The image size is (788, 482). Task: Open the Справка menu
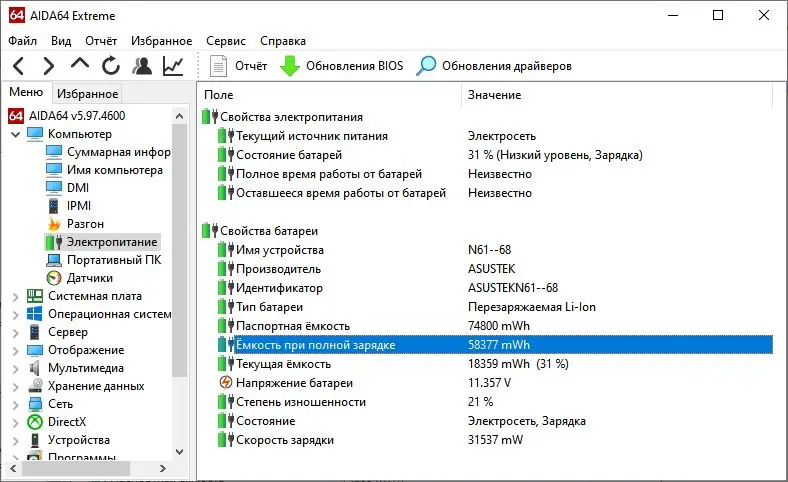(x=283, y=41)
